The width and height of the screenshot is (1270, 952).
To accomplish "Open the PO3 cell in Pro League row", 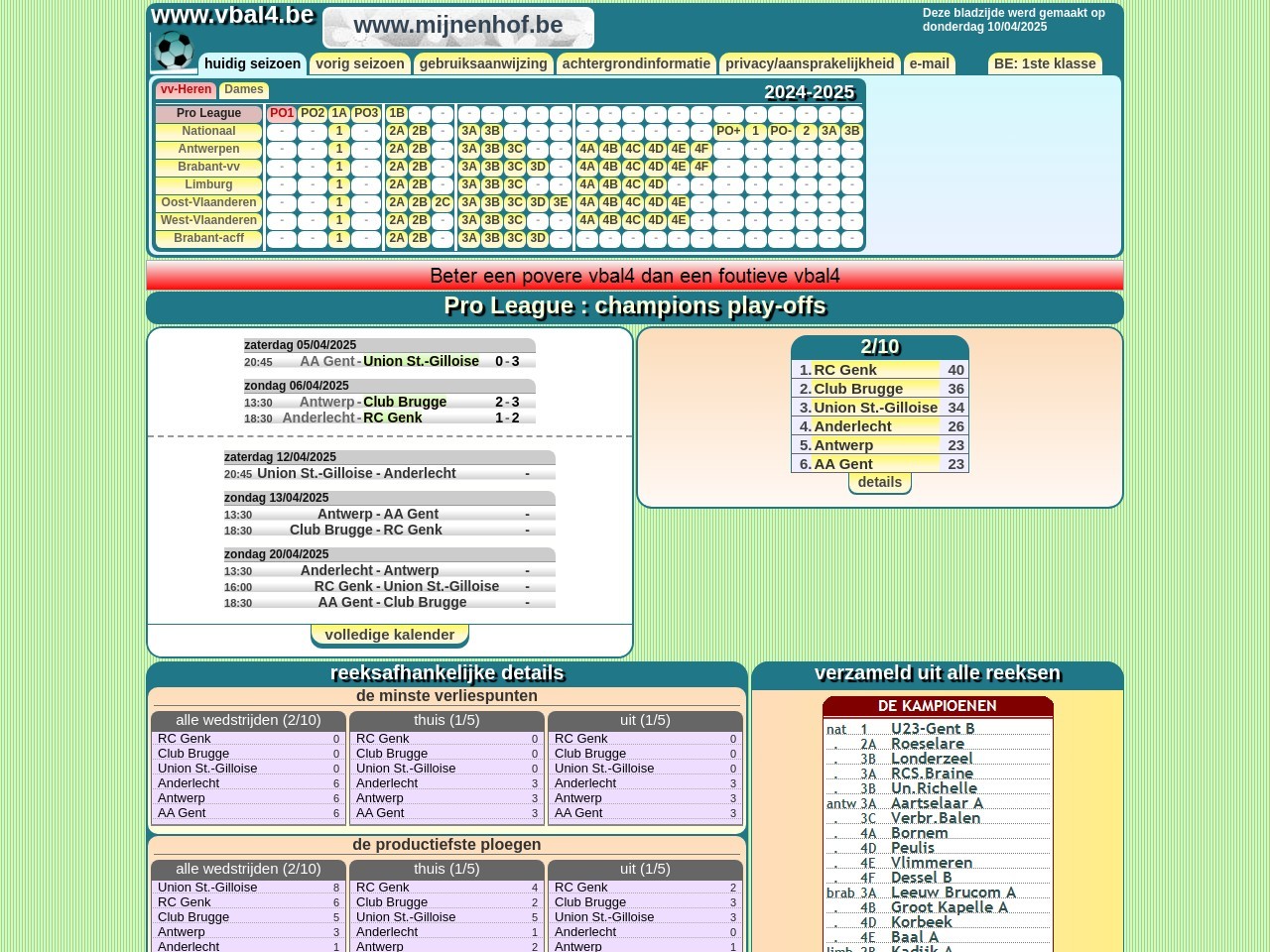I will point(366,113).
